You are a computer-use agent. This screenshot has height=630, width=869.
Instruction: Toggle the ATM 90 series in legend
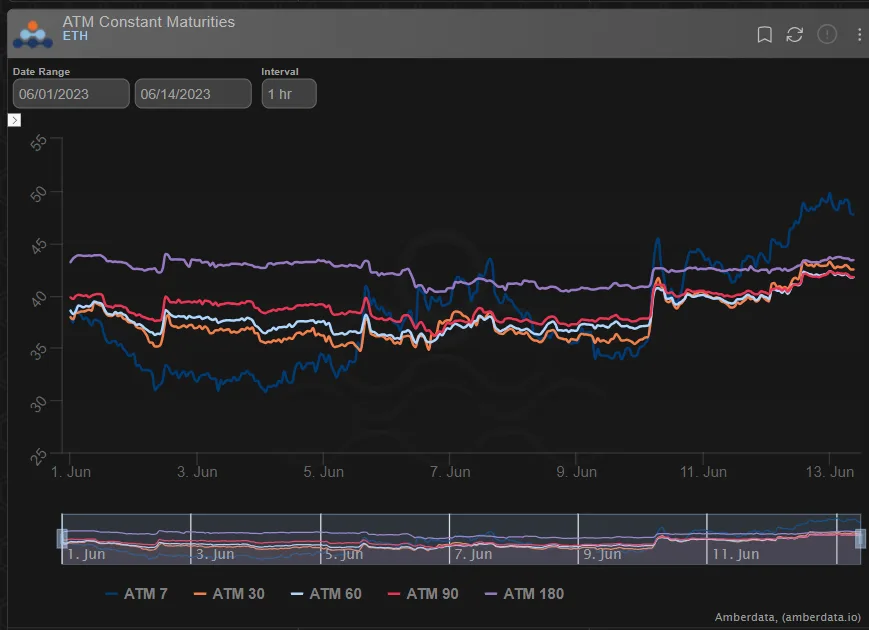423,593
